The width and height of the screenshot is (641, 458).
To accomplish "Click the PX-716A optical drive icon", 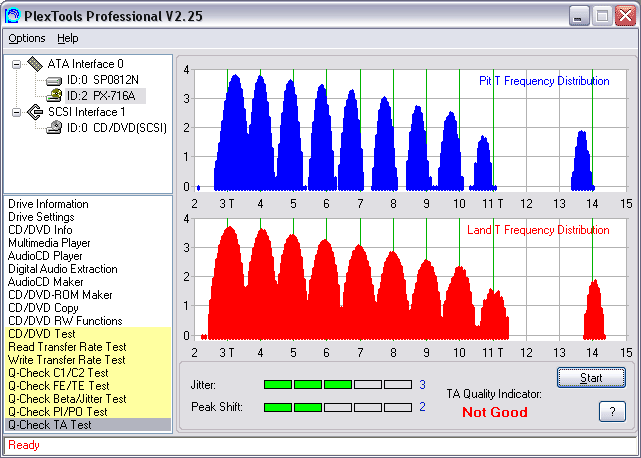I will 54,96.
